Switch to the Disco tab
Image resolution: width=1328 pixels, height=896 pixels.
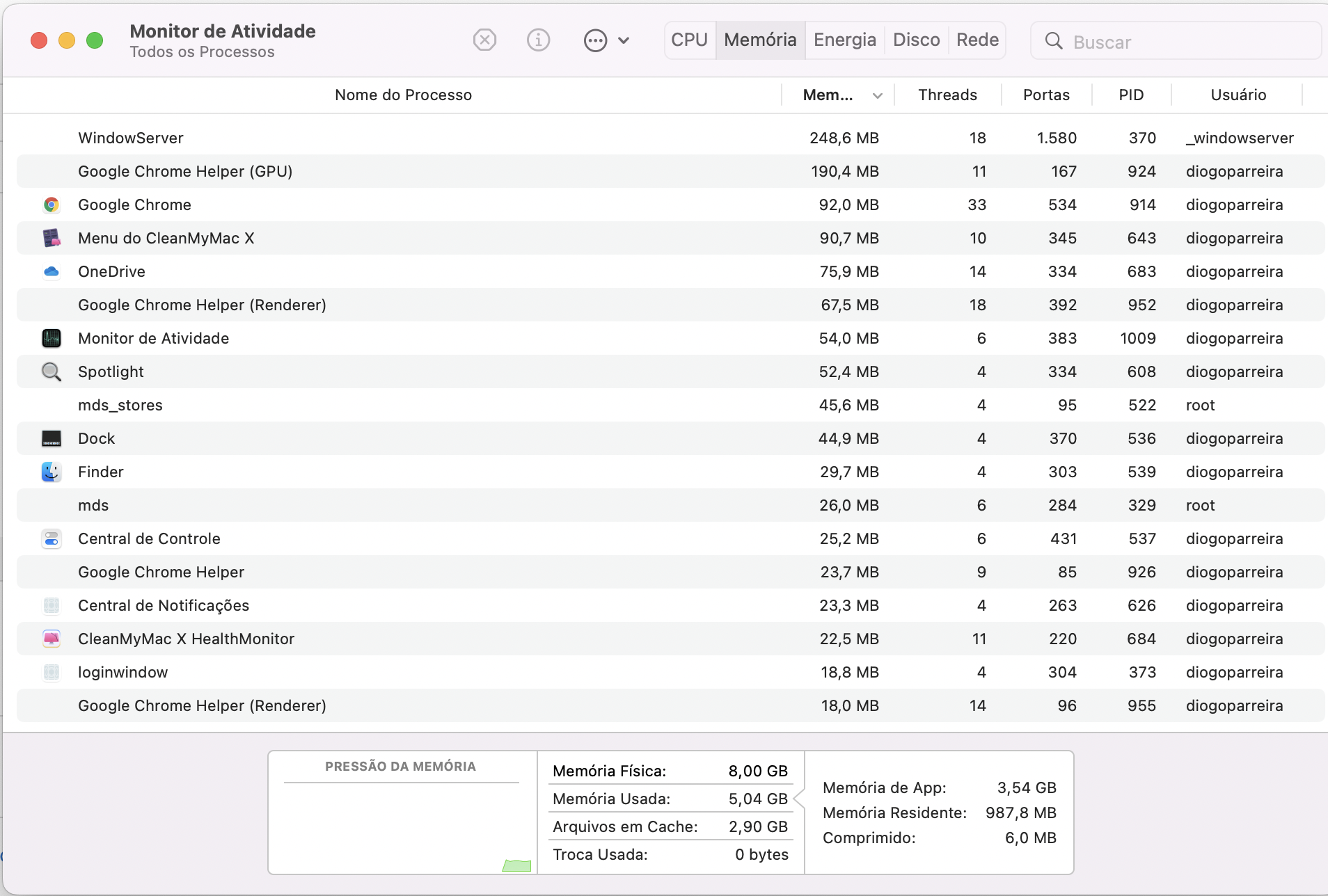coord(916,40)
